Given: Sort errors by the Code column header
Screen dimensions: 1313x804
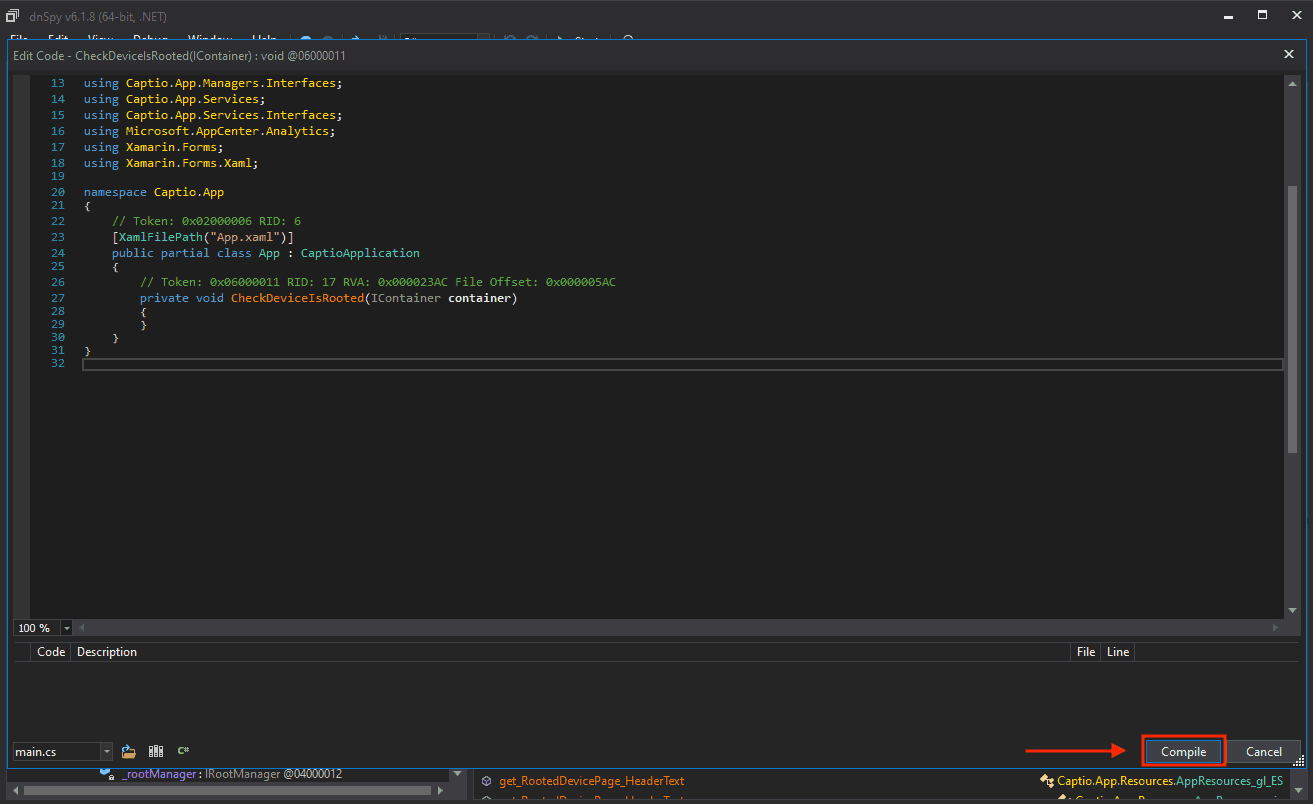Looking at the screenshot, I should 51,652.
